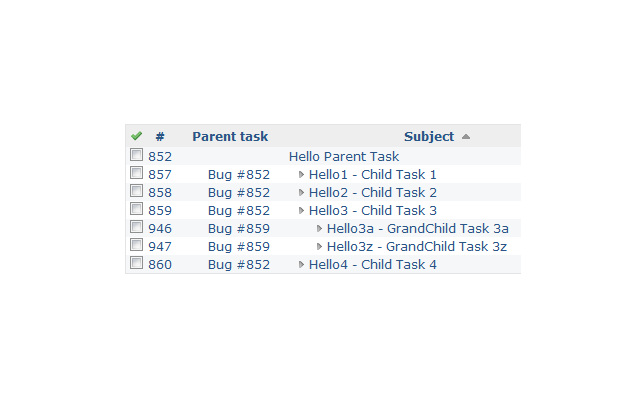Click Bug #852 parent link in row 859
Viewport: 640px width, 400px height.
point(239,211)
